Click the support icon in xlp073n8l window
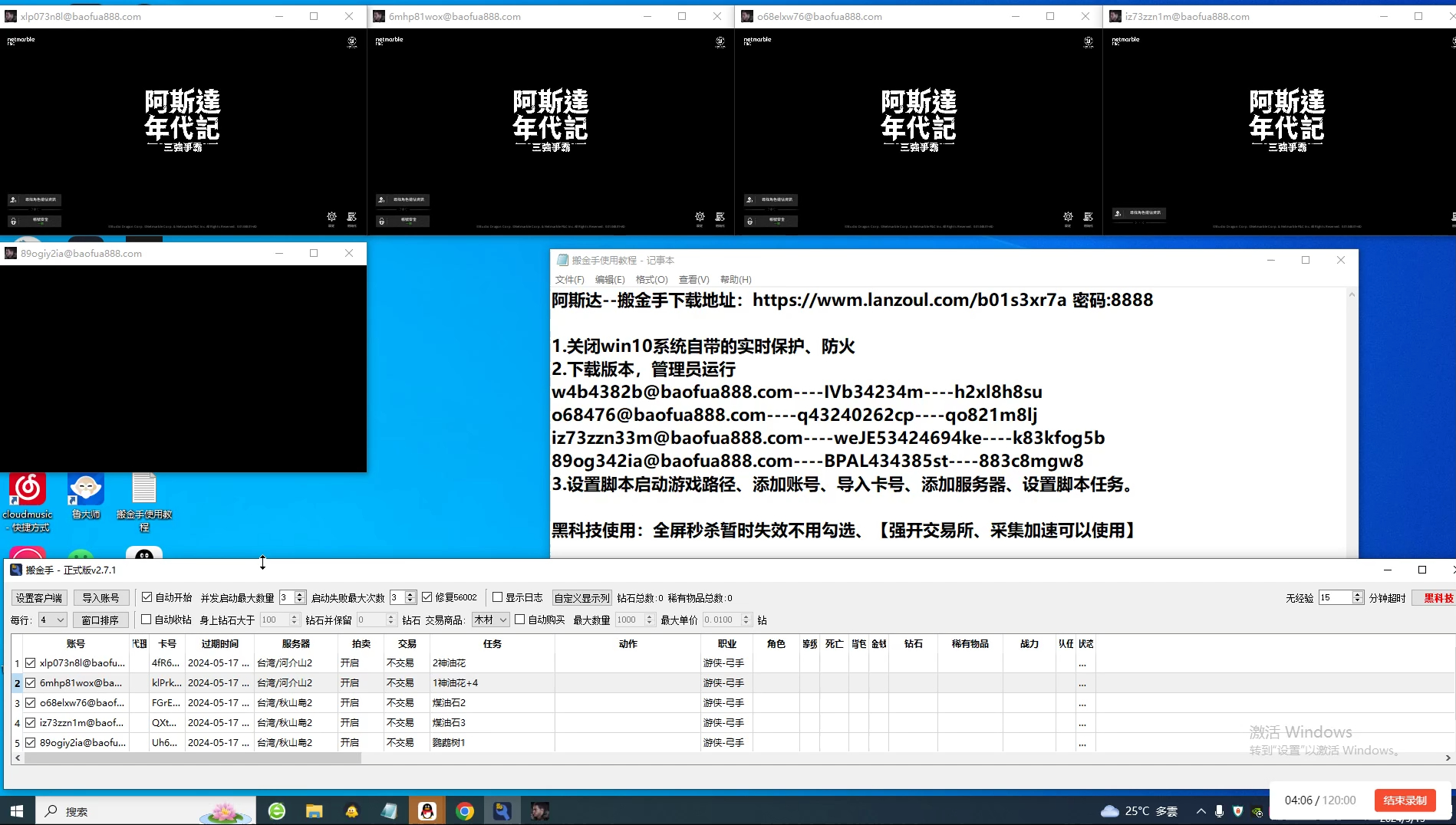Screen dimensions: 1456x825 (351, 217)
